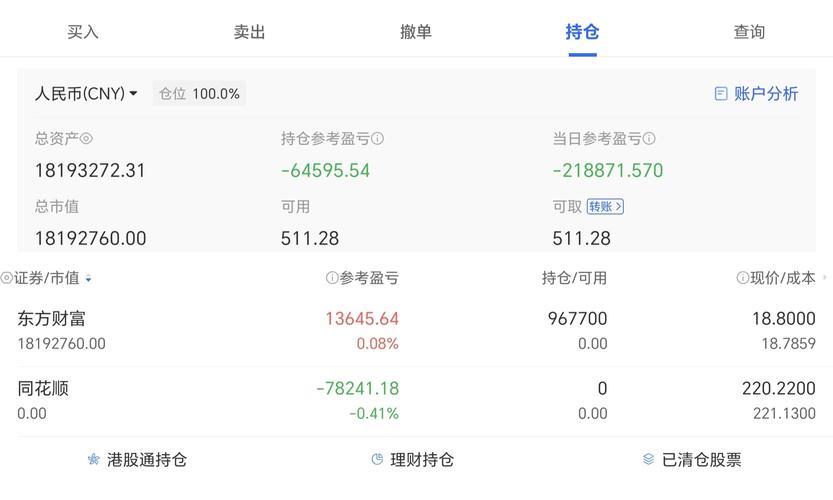Click the 港股通持仓 flower icon

(x=94, y=460)
